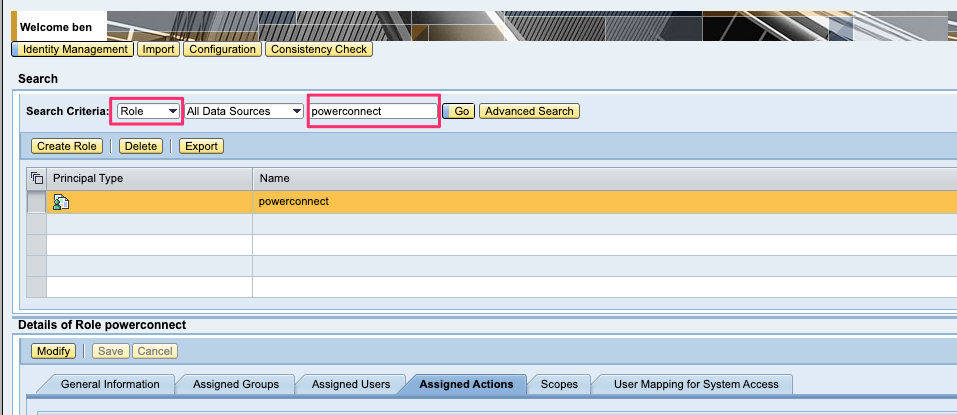Open Advanced Search
Image resolution: width=957 pixels, height=415 pixels.
point(529,111)
